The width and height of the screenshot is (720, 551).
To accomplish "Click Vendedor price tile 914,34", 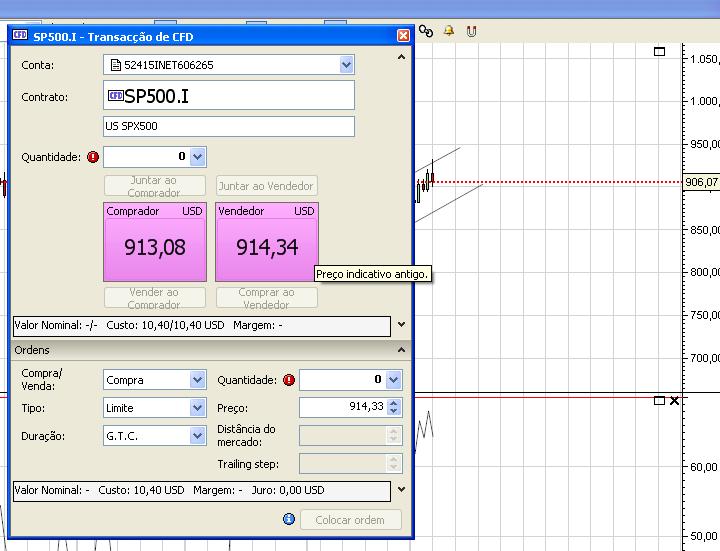I will click(x=267, y=242).
